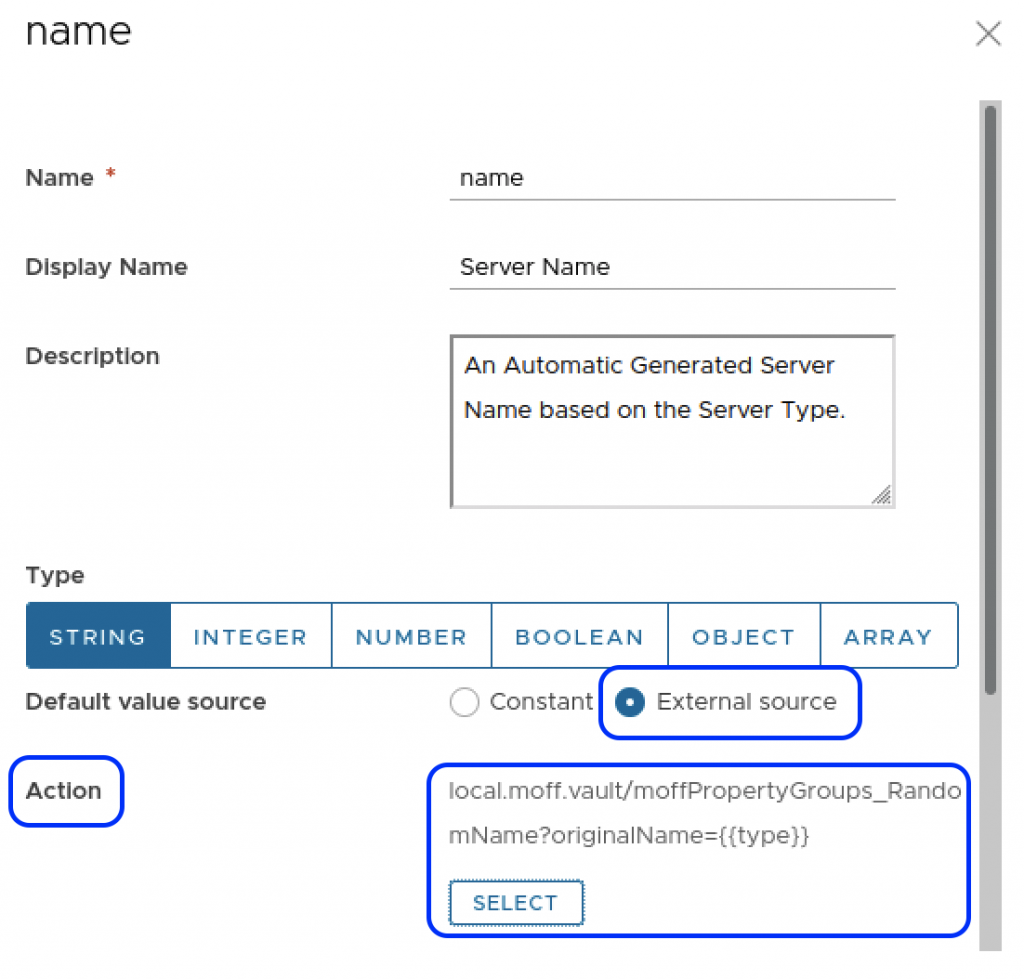Viewport: 1024px width, 979px height.
Task: Choose the NUMBER type option
Action: (411, 637)
